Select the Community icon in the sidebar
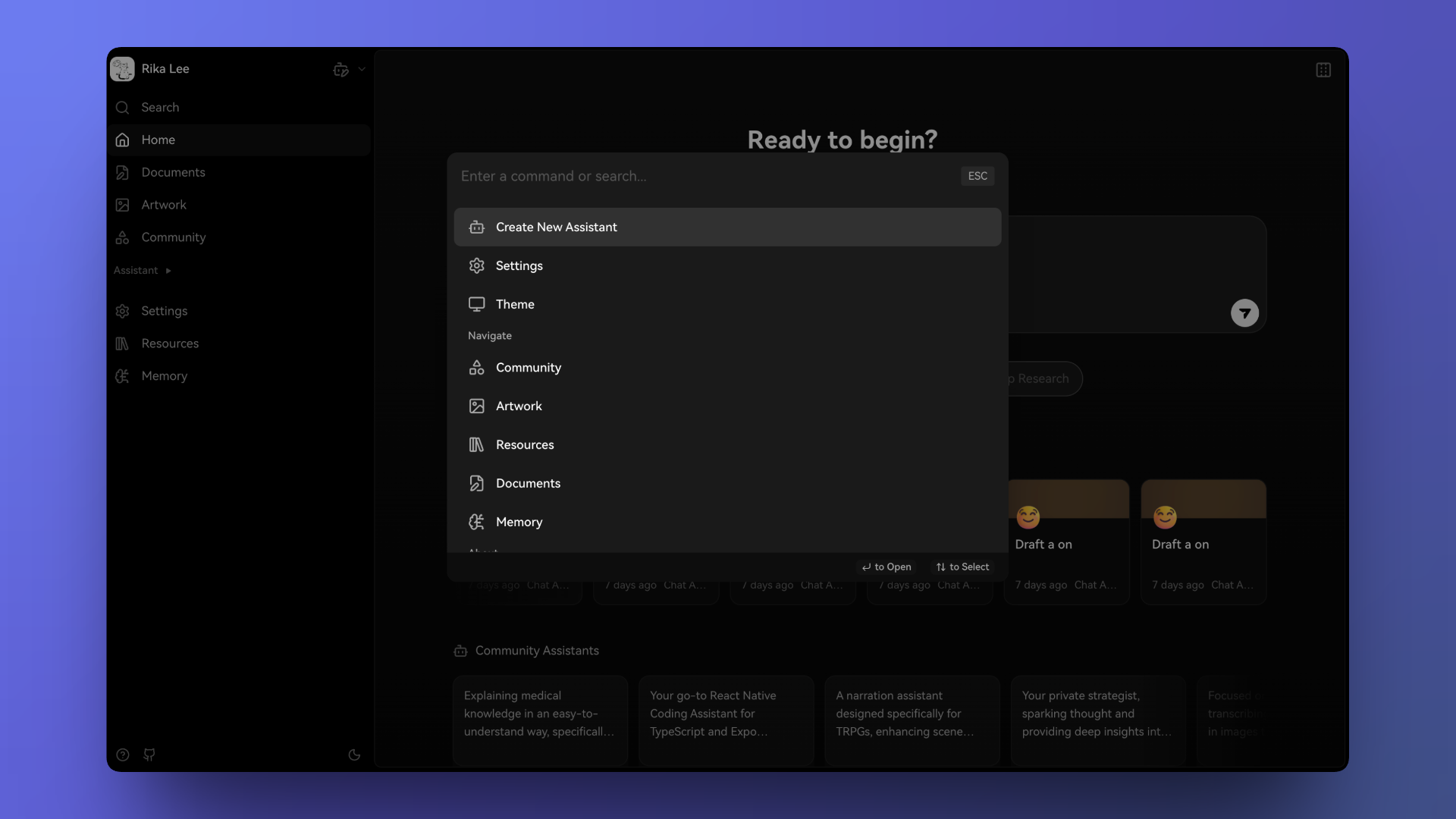This screenshot has height=819, width=1456. [x=122, y=237]
